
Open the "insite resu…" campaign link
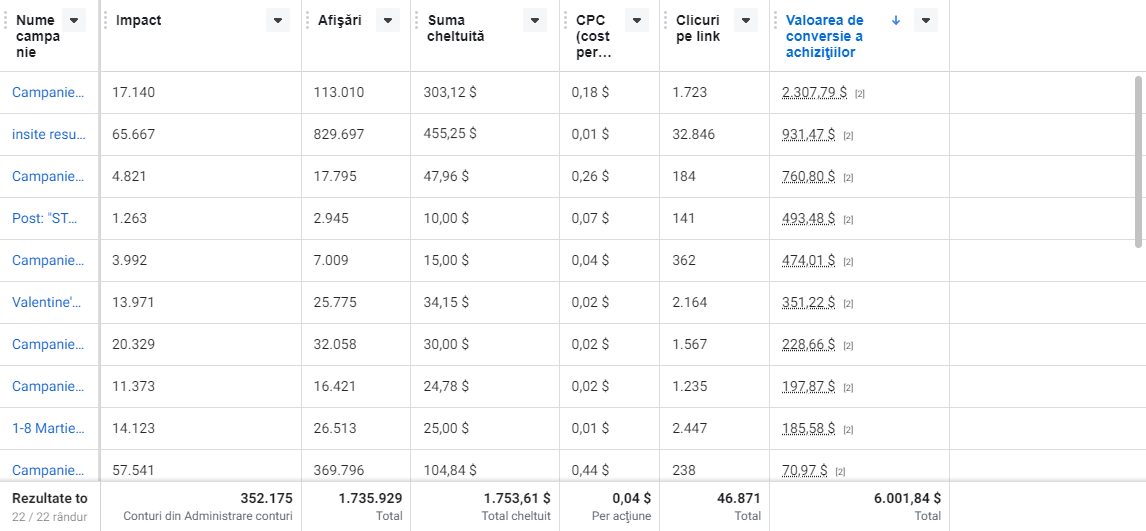point(48,134)
